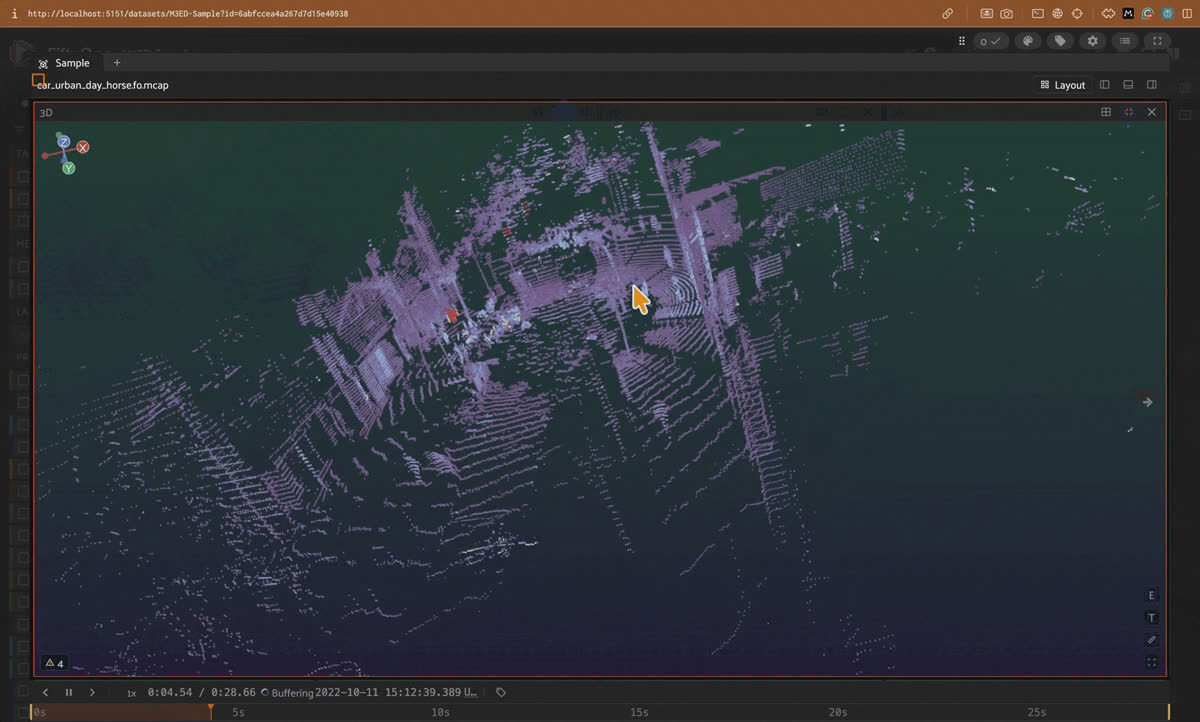Screen dimensions: 1200x722
Task: Click the camera screenshot icon
Action: tap(1006, 14)
